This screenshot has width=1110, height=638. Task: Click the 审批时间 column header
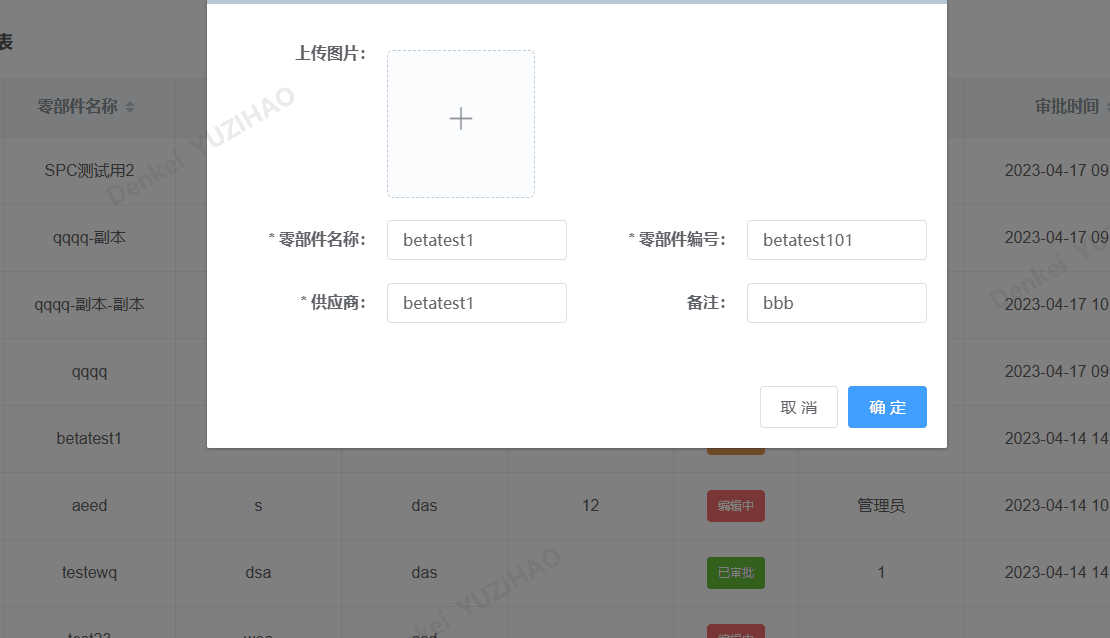[1067, 107]
